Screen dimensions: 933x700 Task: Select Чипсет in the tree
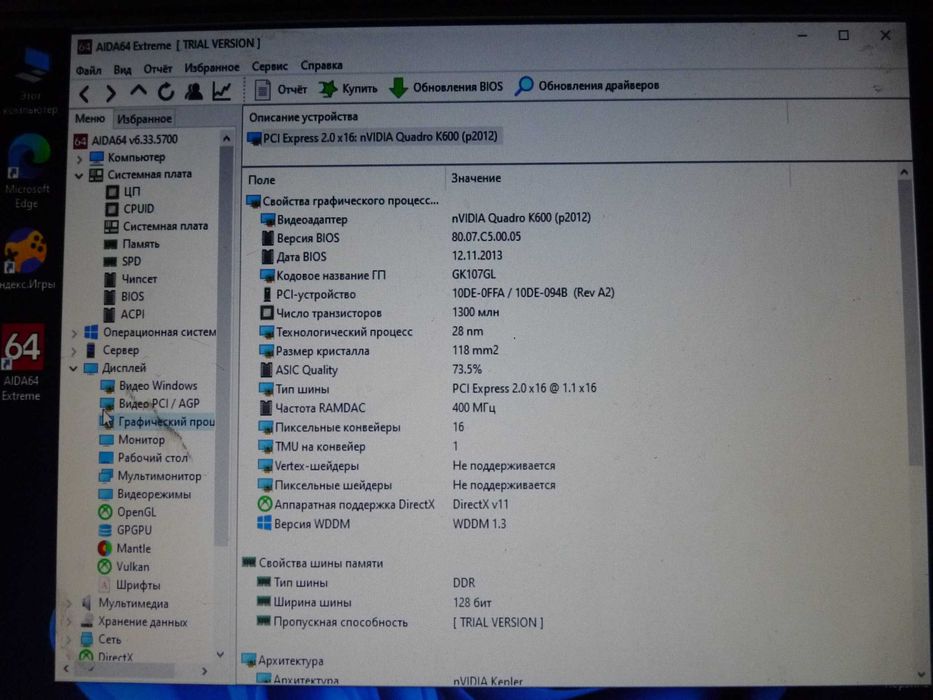[x=130, y=279]
